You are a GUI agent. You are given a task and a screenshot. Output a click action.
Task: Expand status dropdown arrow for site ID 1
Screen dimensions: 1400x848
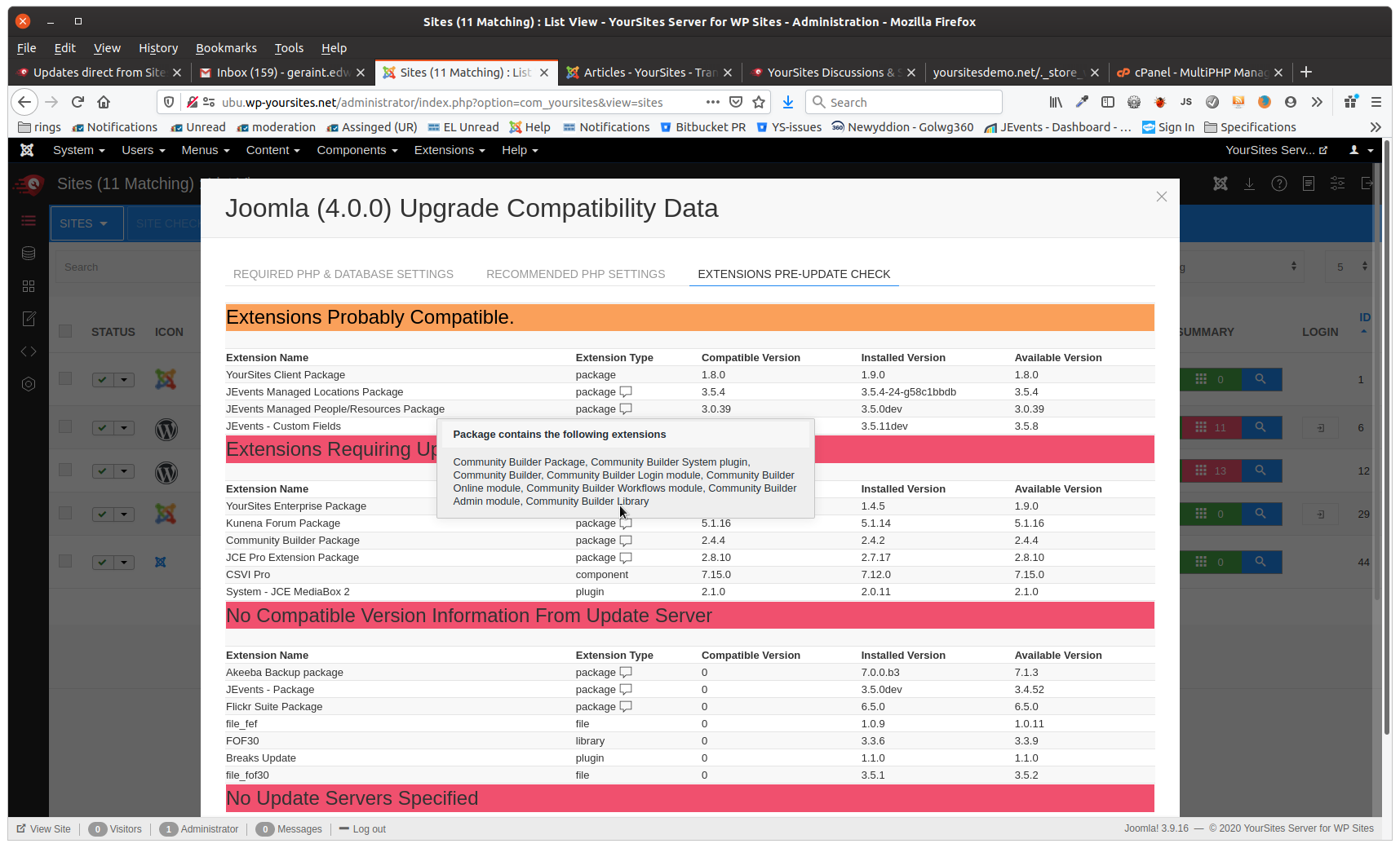pos(124,380)
